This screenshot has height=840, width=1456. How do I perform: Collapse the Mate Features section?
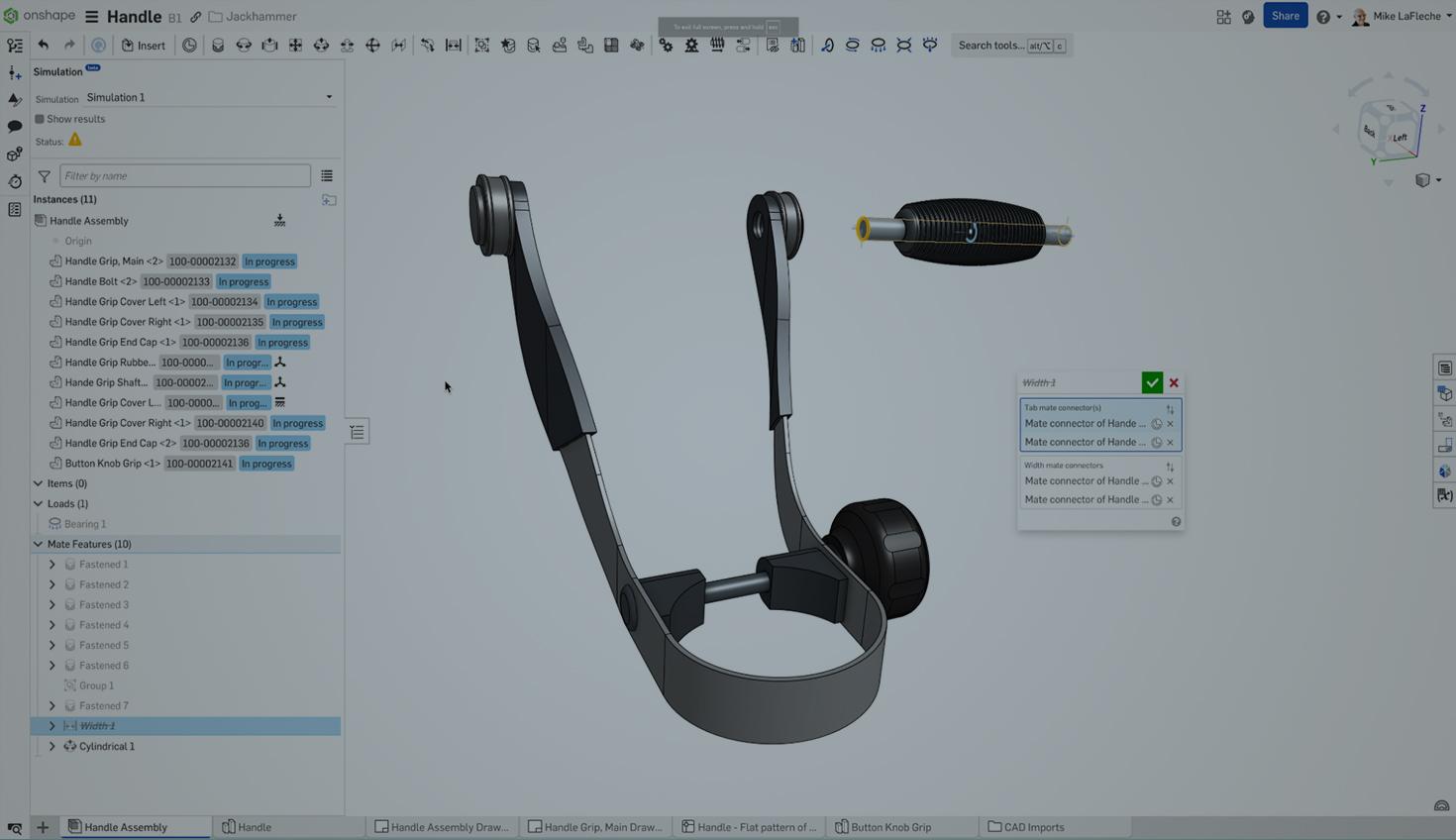[38, 544]
